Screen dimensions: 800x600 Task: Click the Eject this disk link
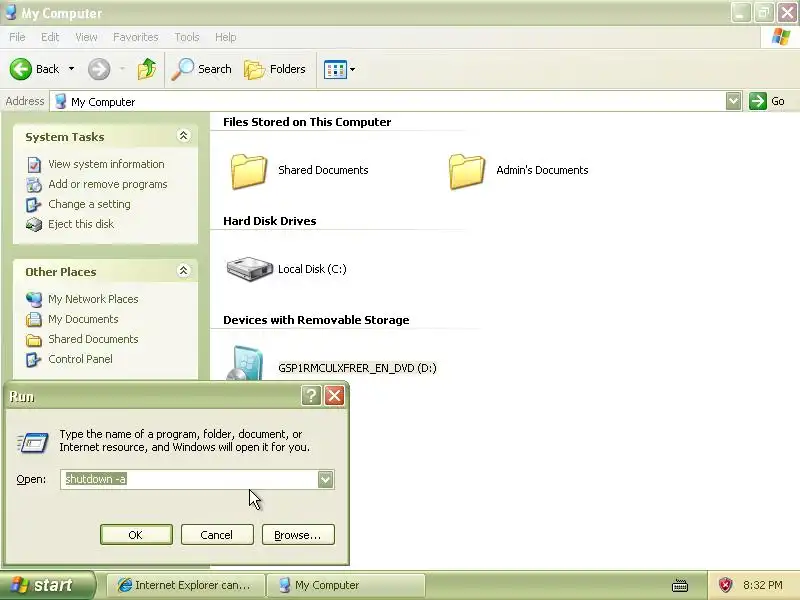point(81,224)
